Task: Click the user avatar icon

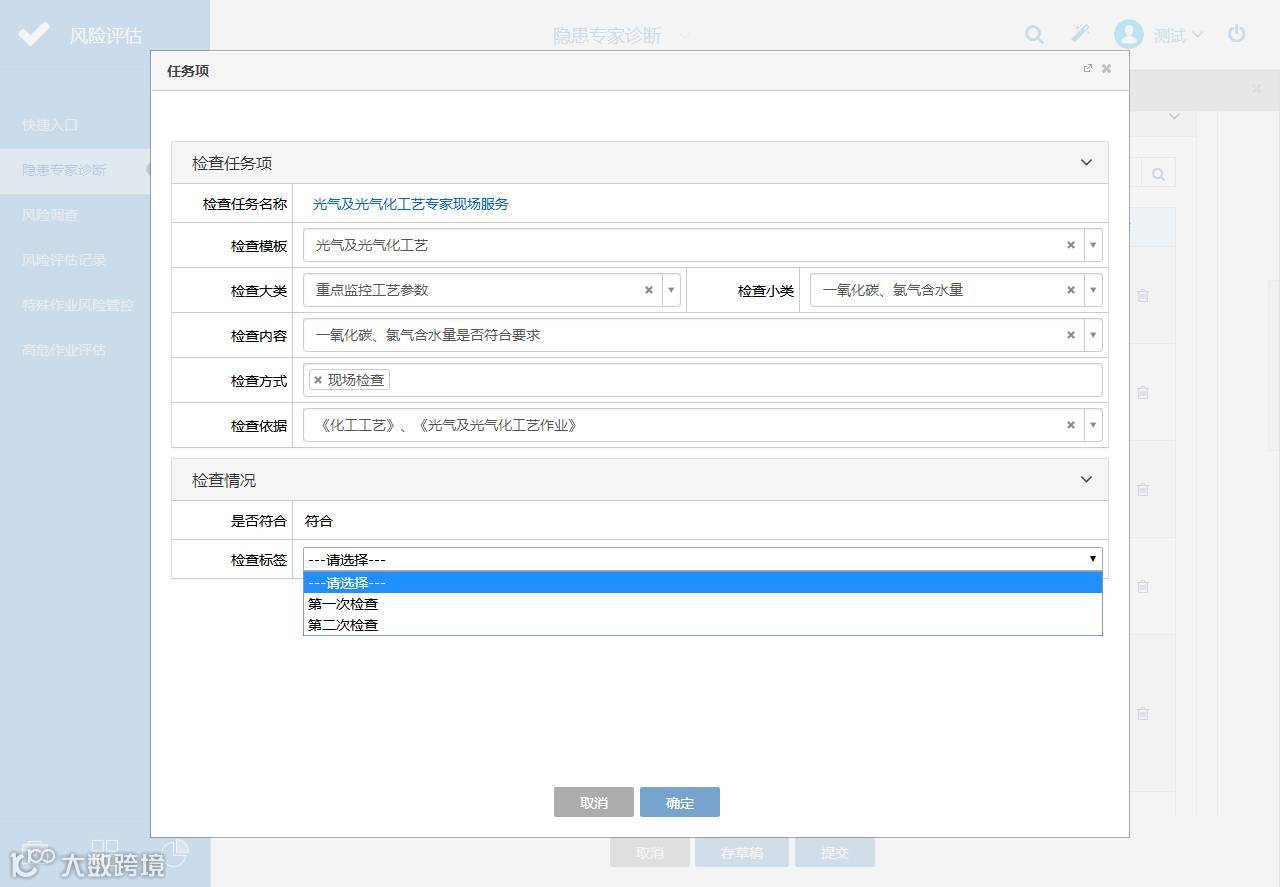Action: point(1129,34)
